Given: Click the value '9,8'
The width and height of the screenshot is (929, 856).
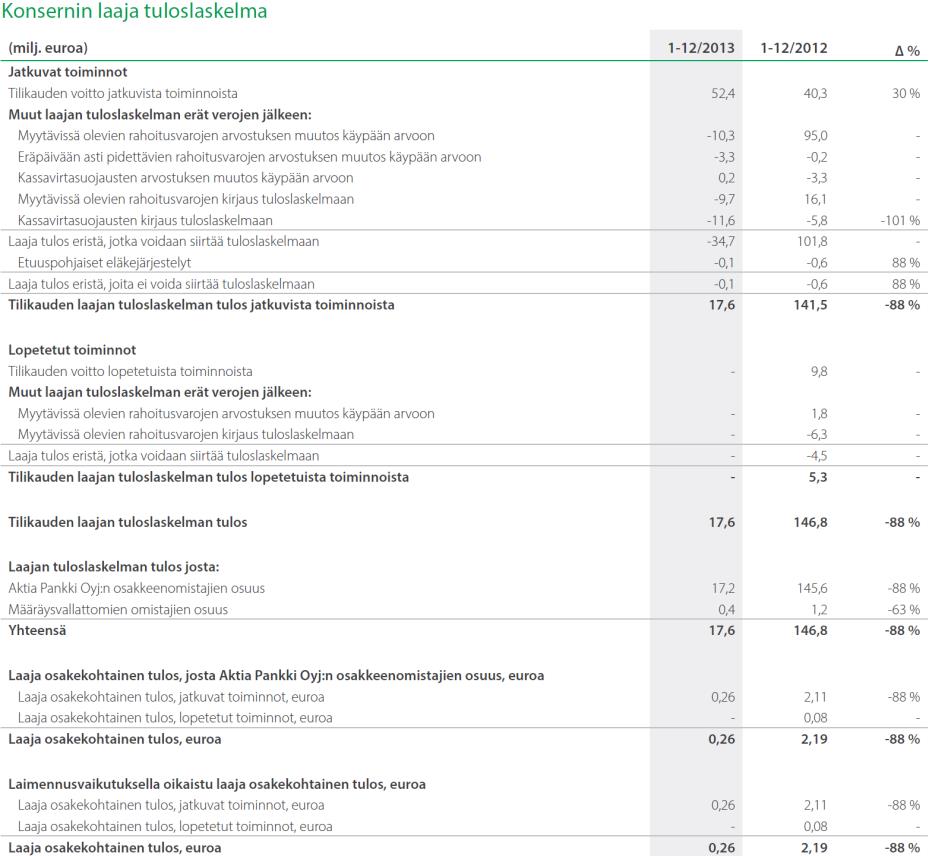Looking at the screenshot, I should (819, 371).
